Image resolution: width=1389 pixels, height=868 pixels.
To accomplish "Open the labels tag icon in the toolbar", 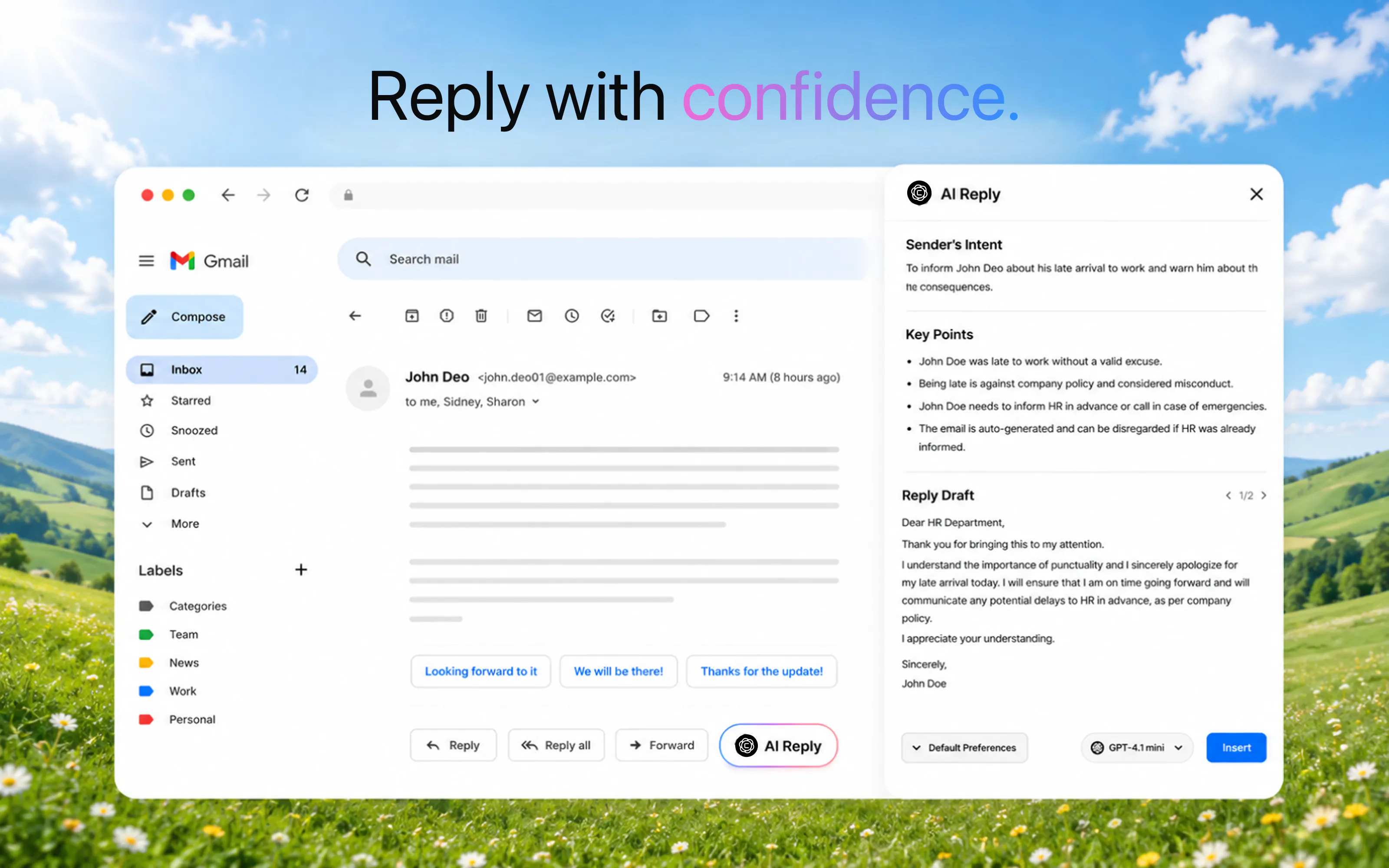I will tap(701, 316).
